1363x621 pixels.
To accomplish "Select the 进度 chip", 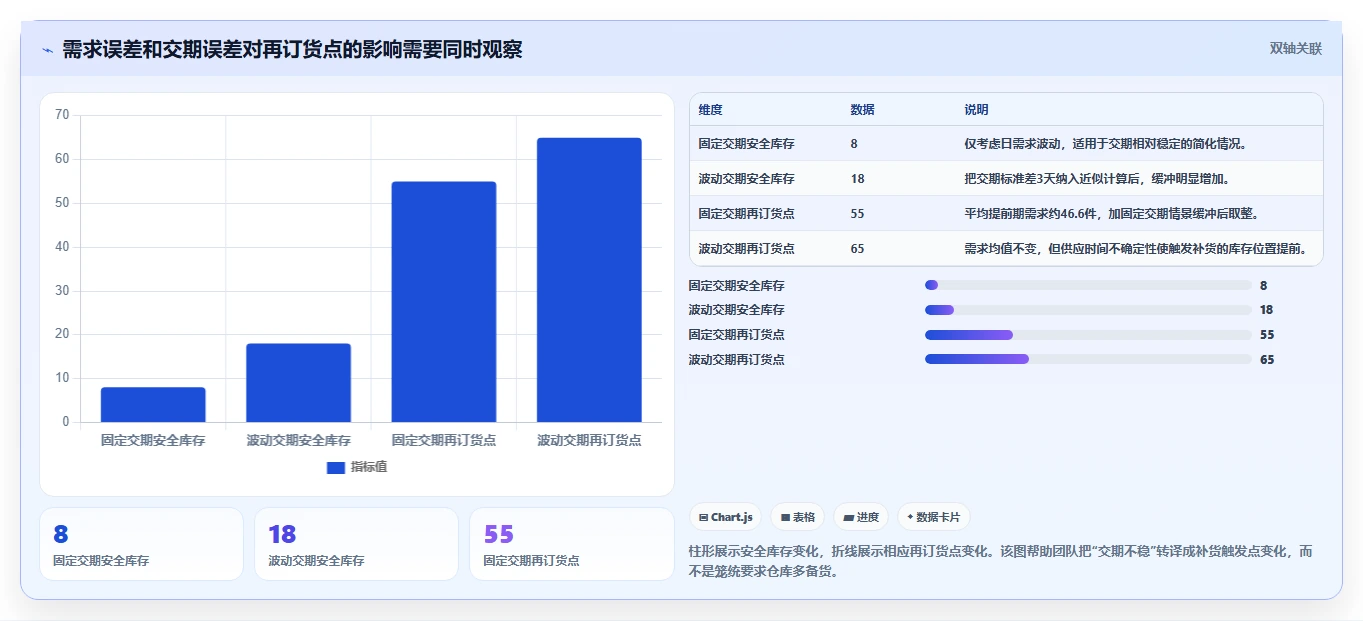I will tap(860, 517).
